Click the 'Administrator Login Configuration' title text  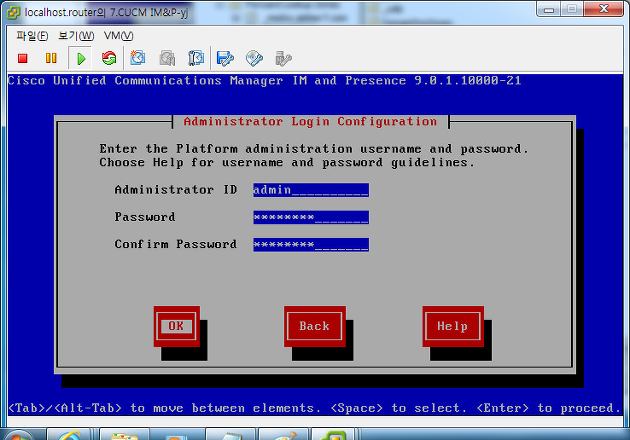click(x=310, y=121)
